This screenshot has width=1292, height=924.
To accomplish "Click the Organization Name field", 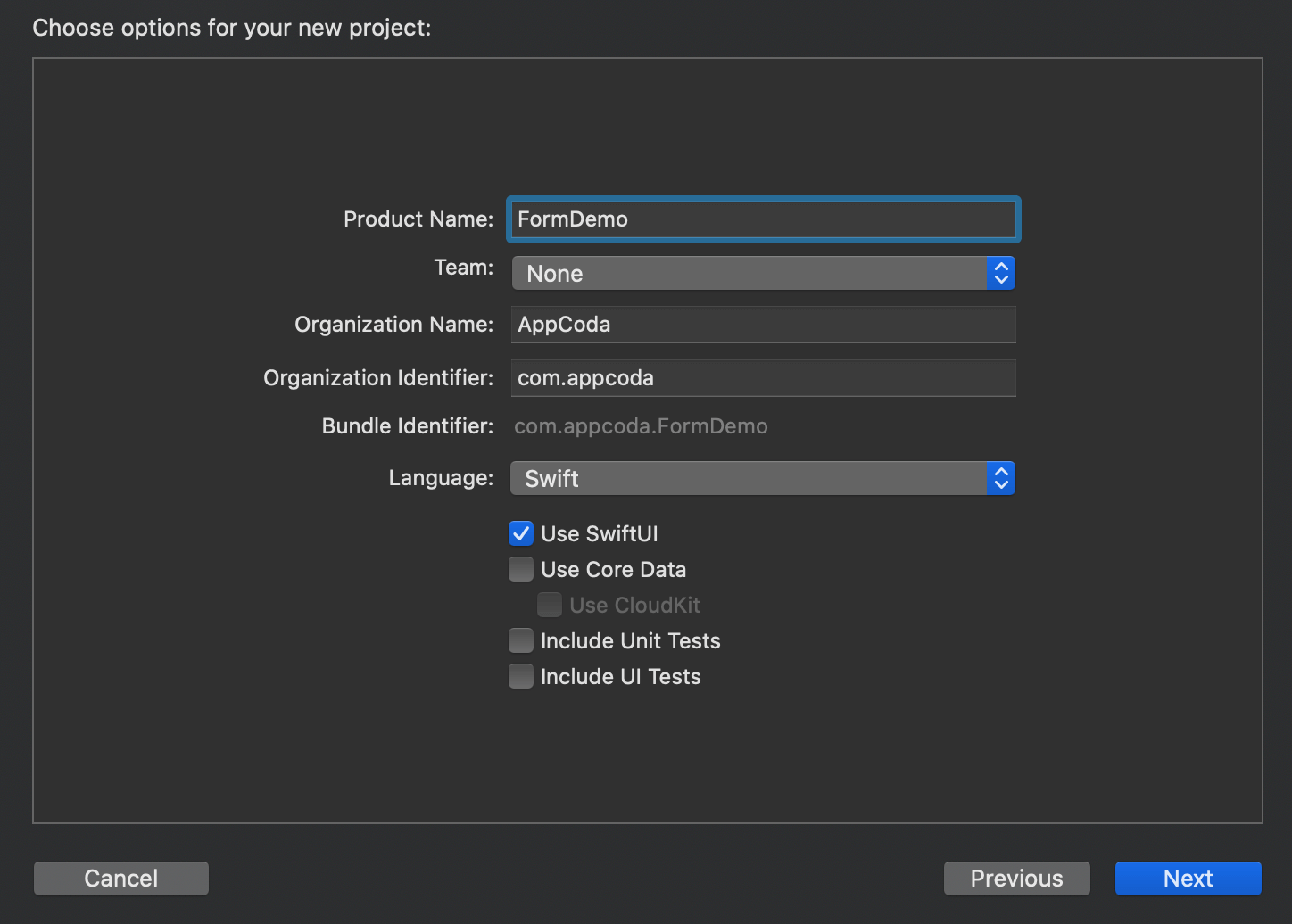I will [763, 325].
